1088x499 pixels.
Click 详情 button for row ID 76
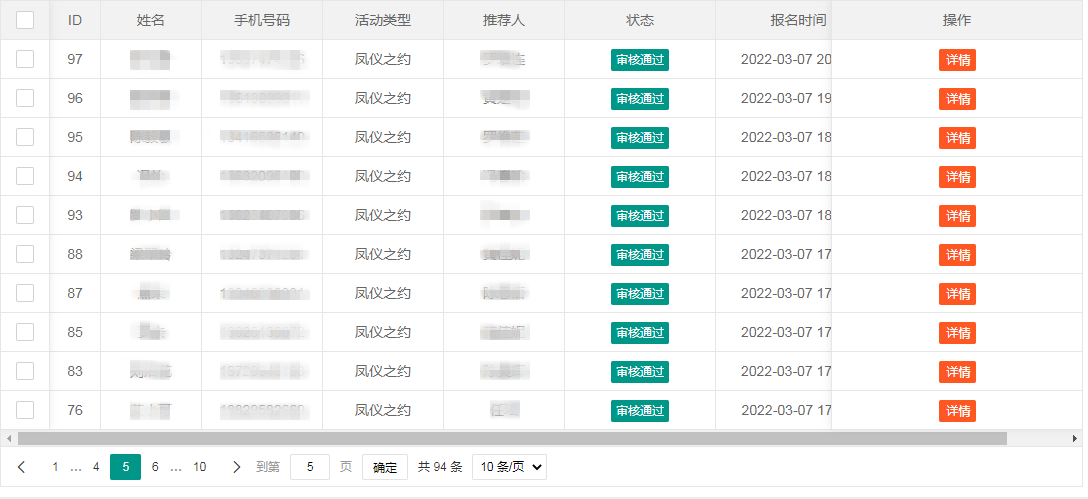click(957, 411)
